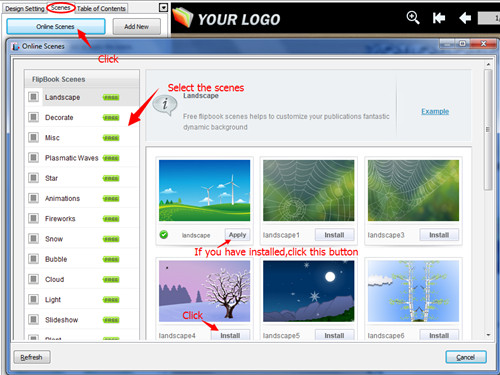The image size is (500, 375).
Task: Click the Cloud category icon
Action: pos(33,279)
